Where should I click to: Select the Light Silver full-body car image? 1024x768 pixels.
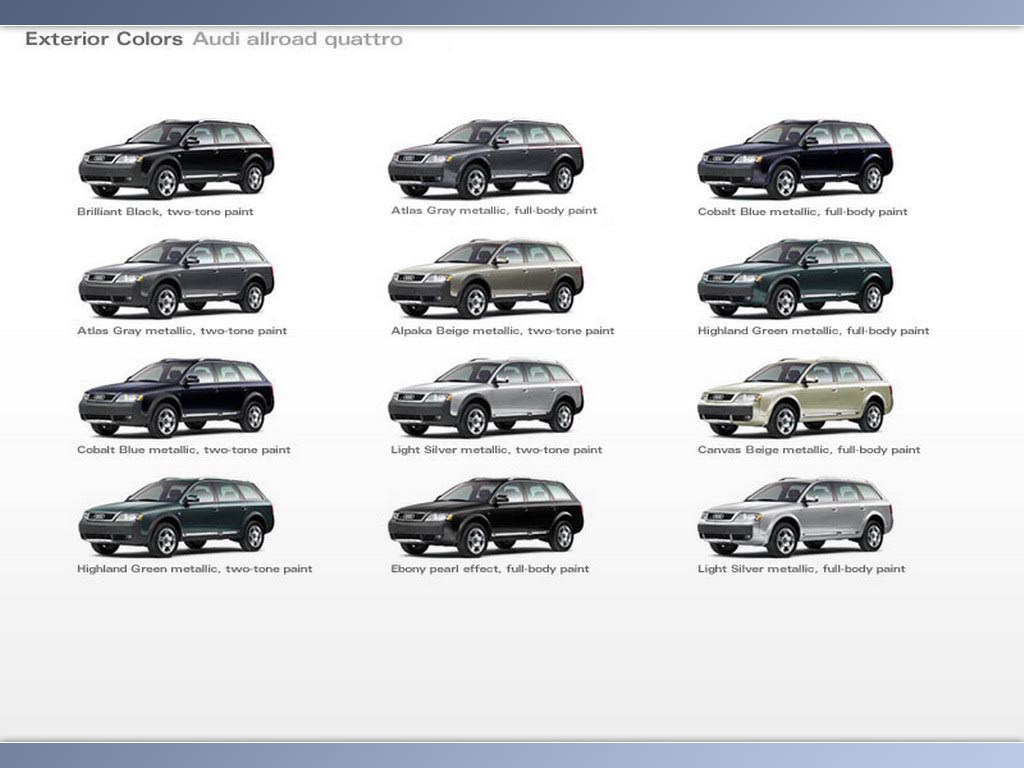pyautogui.click(x=795, y=517)
